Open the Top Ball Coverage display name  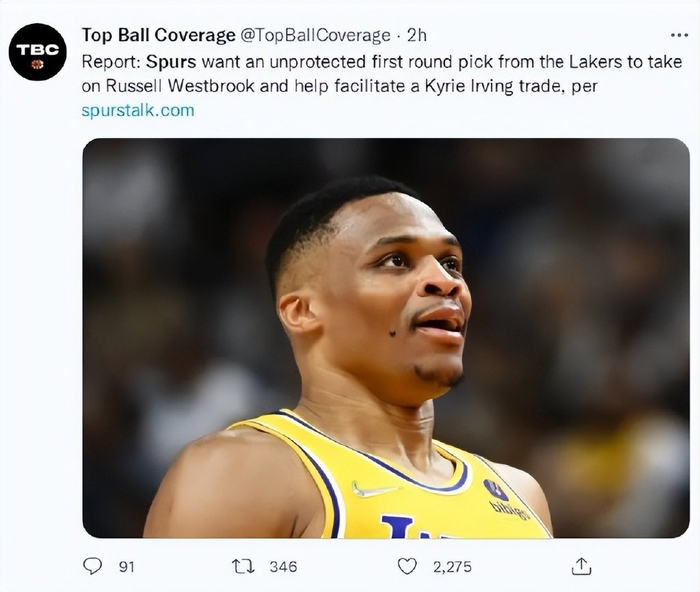click(x=158, y=35)
